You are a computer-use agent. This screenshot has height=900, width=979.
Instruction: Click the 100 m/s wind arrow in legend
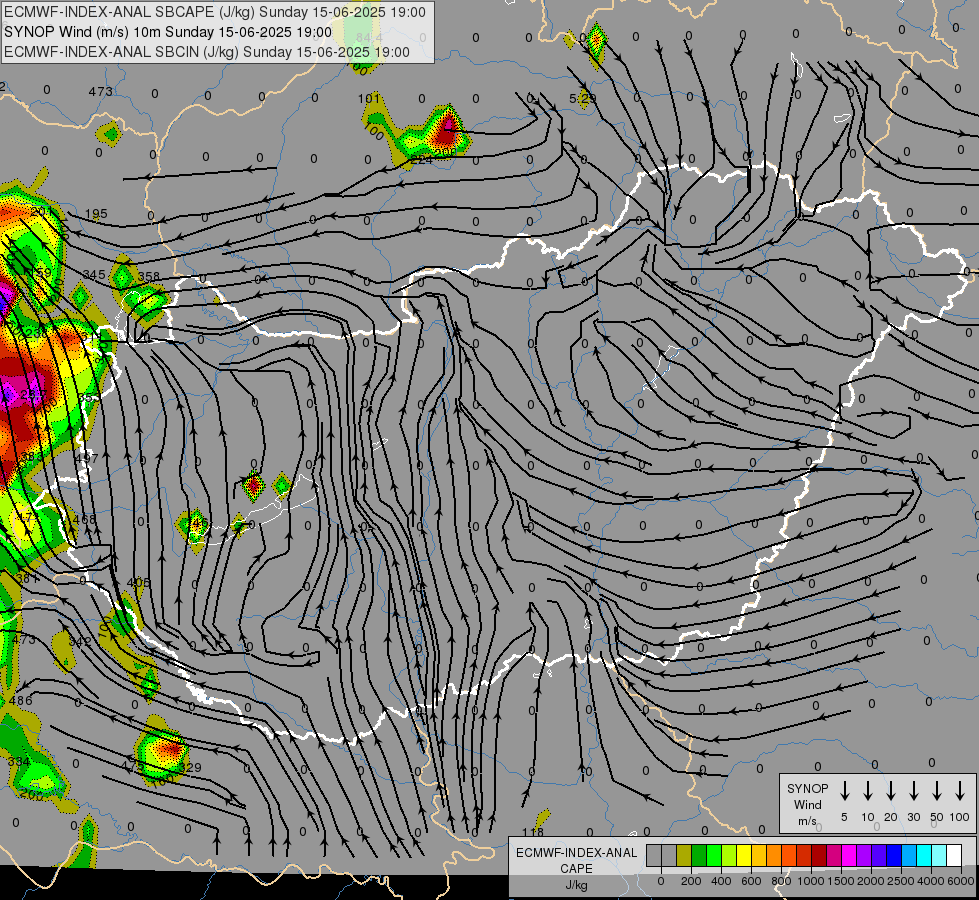click(x=960, y=791)
